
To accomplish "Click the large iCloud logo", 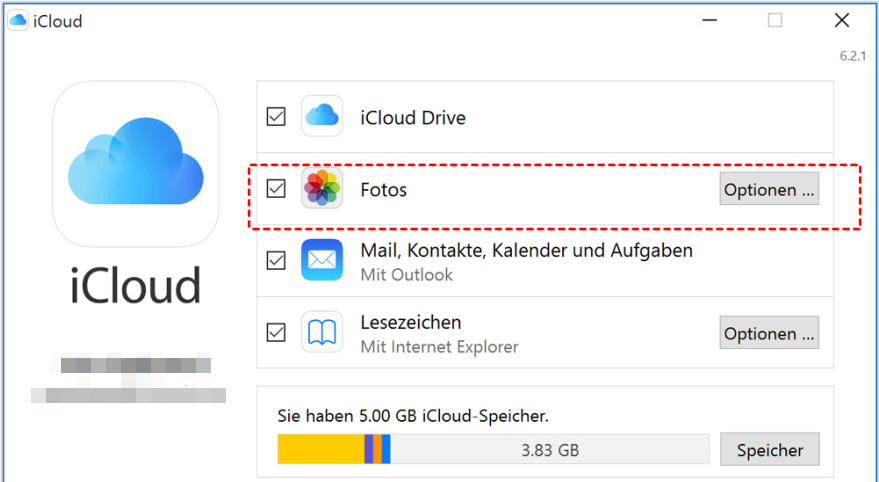I will (135, 163).
